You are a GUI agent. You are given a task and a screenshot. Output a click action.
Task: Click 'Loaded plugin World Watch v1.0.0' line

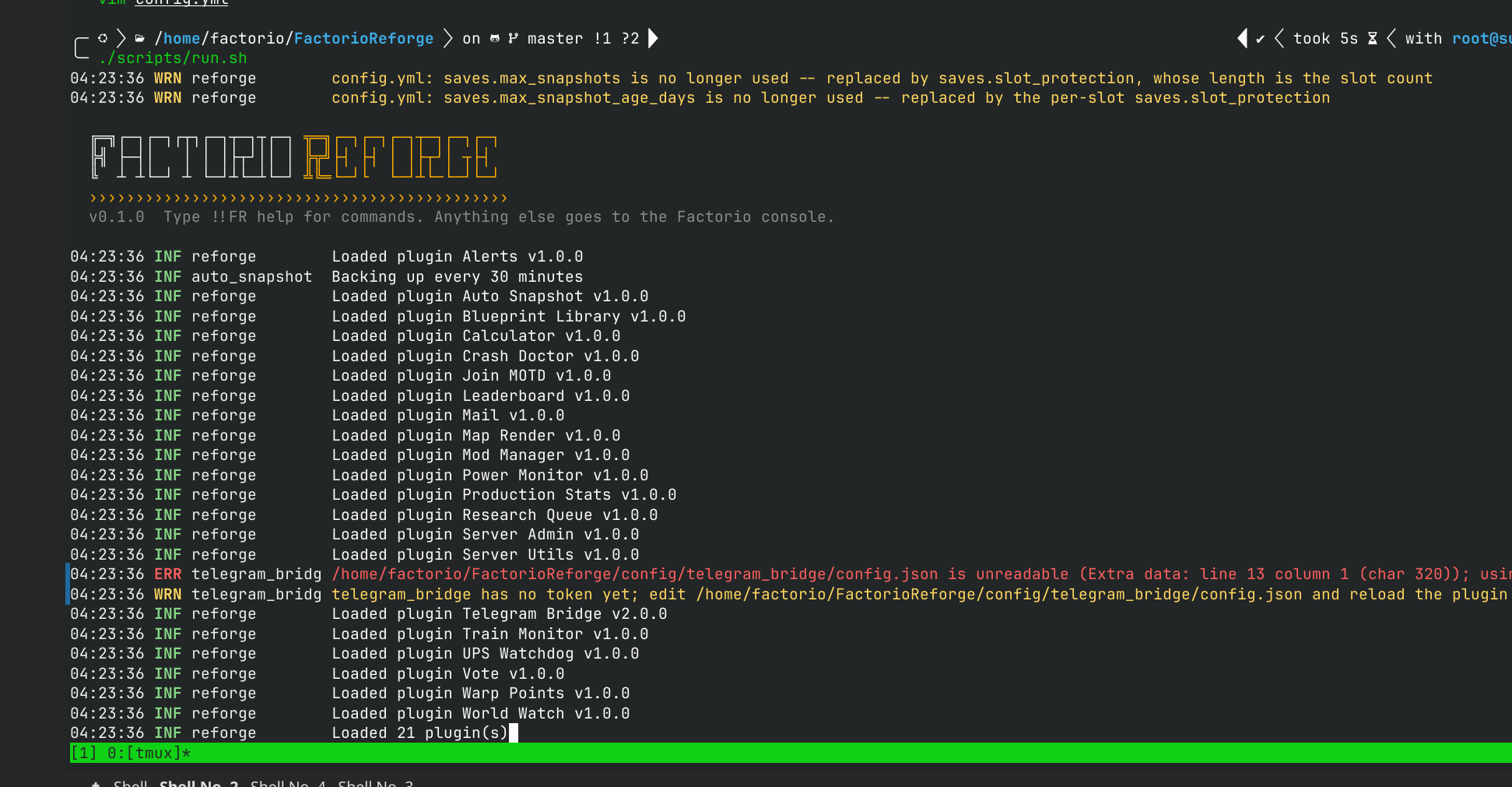480,714
